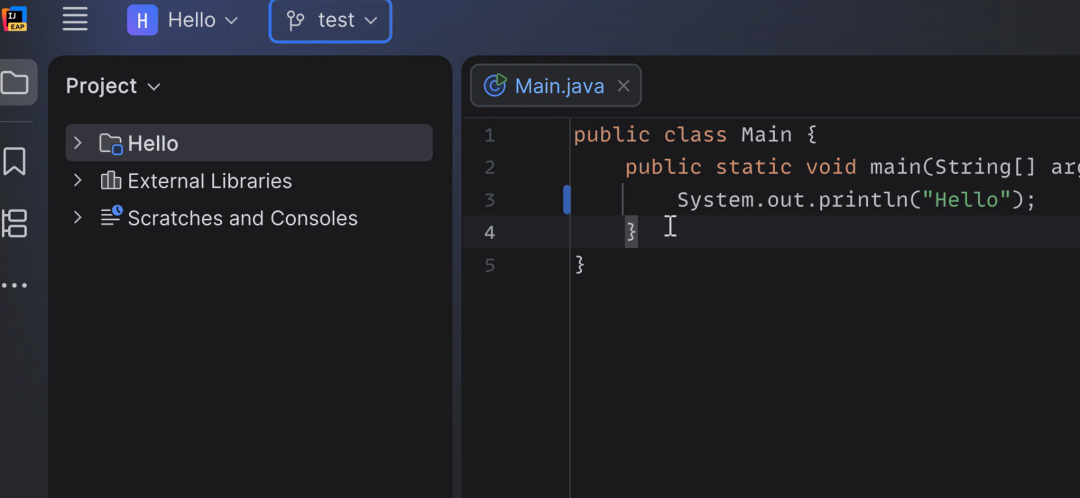This screenshot has width=1080, height=498.
Task: Open the main hamburger menu
Action: 75,19
